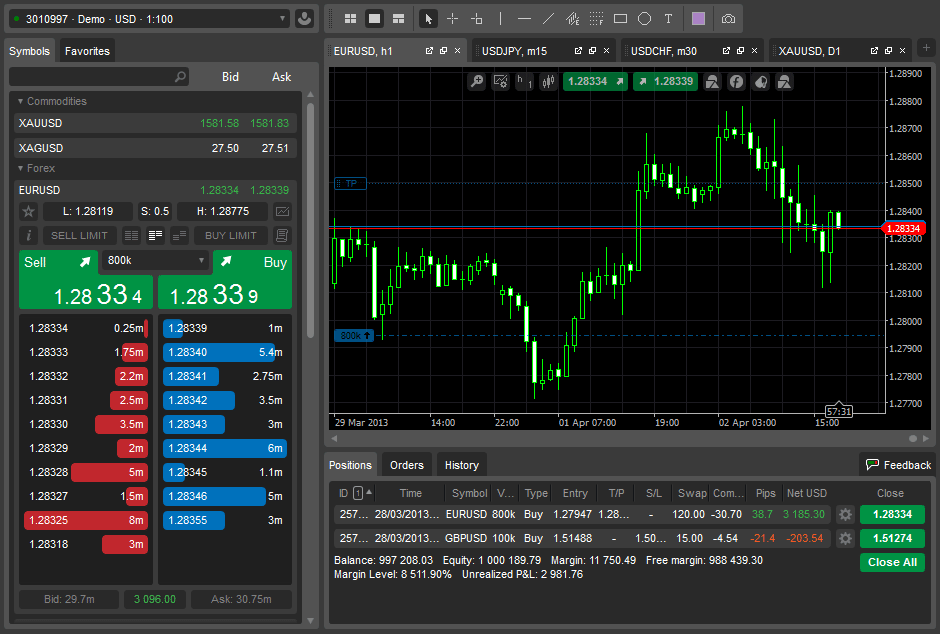The image size is (940, 634).
Task: Toggle the candlestick chart type button
Action: point(547,82)
